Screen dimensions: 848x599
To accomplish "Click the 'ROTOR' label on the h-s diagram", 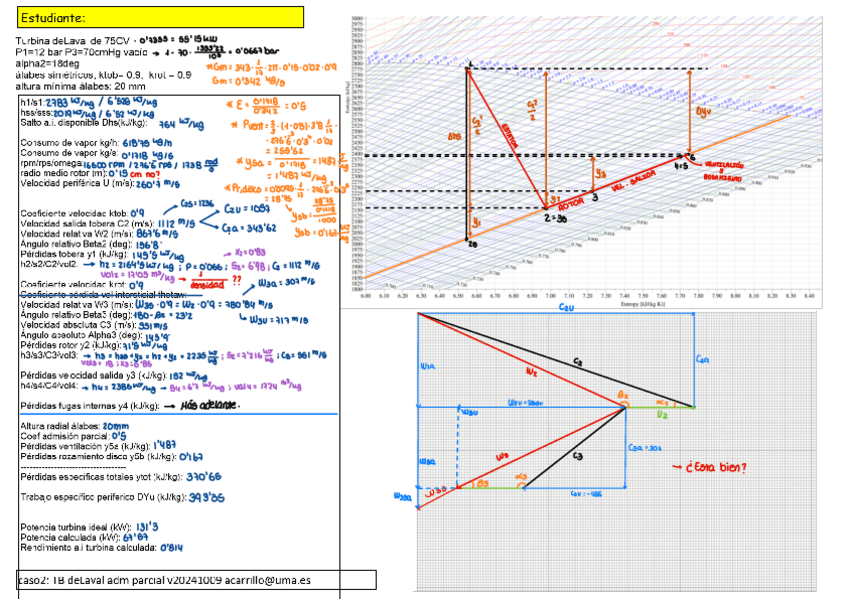I will click(x=571, y=205).
